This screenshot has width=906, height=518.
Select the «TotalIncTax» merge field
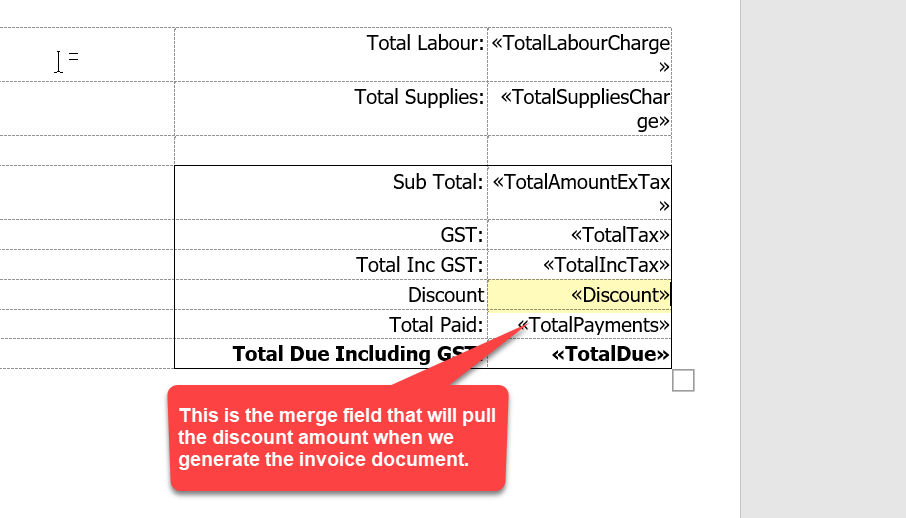coord(605,265)
